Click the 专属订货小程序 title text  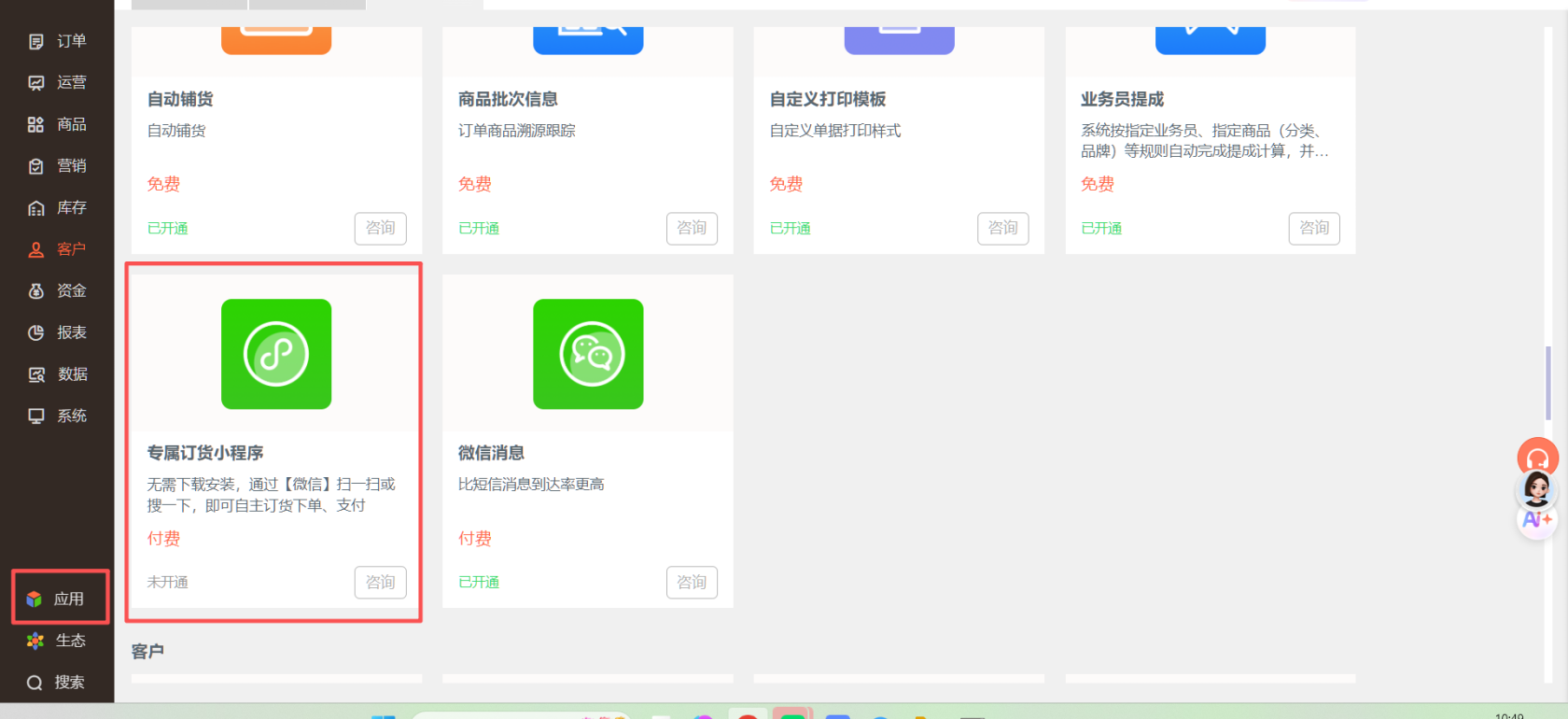(205, 453)
